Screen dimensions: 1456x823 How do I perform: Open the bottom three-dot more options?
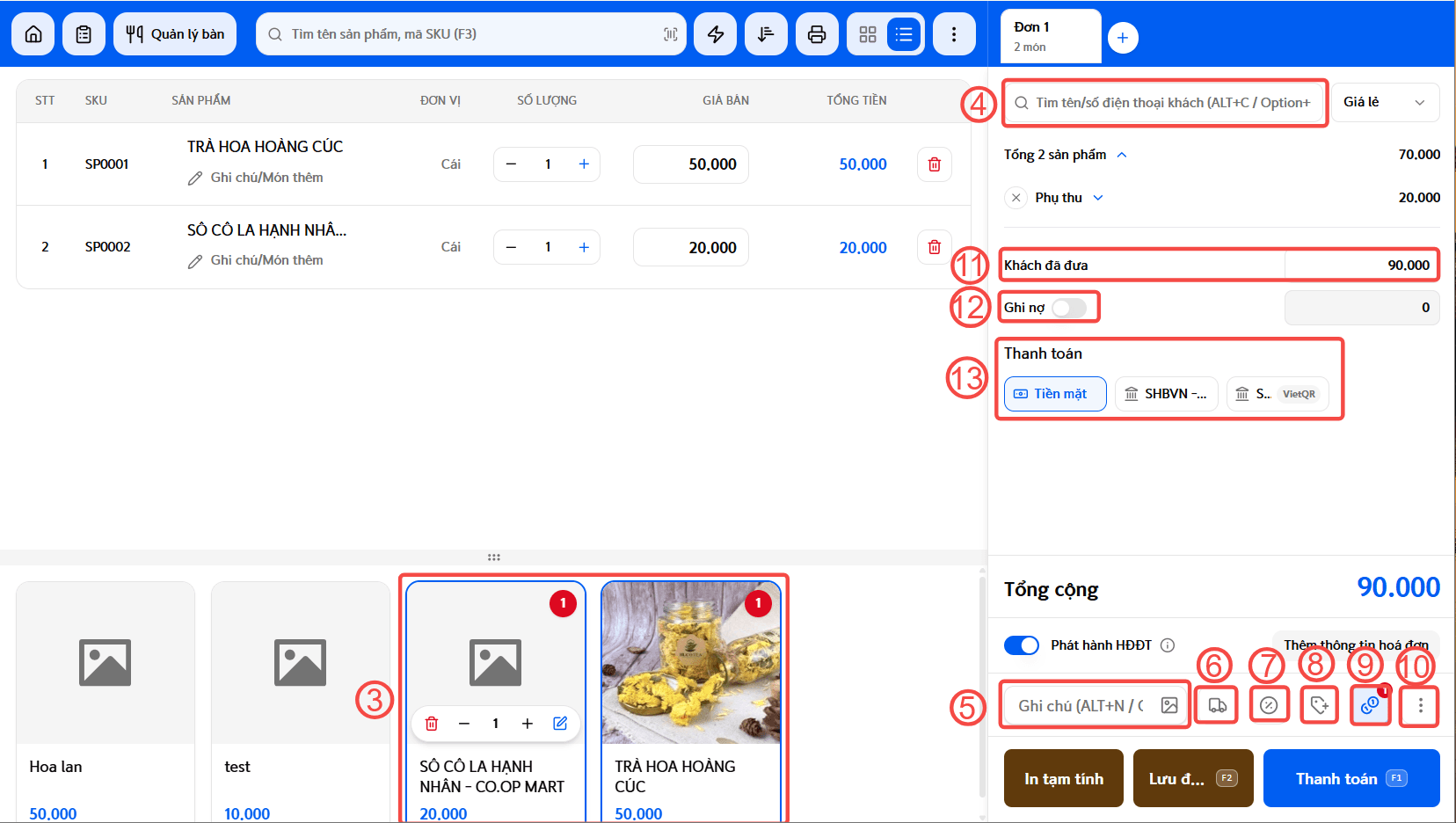[1420, 705]
